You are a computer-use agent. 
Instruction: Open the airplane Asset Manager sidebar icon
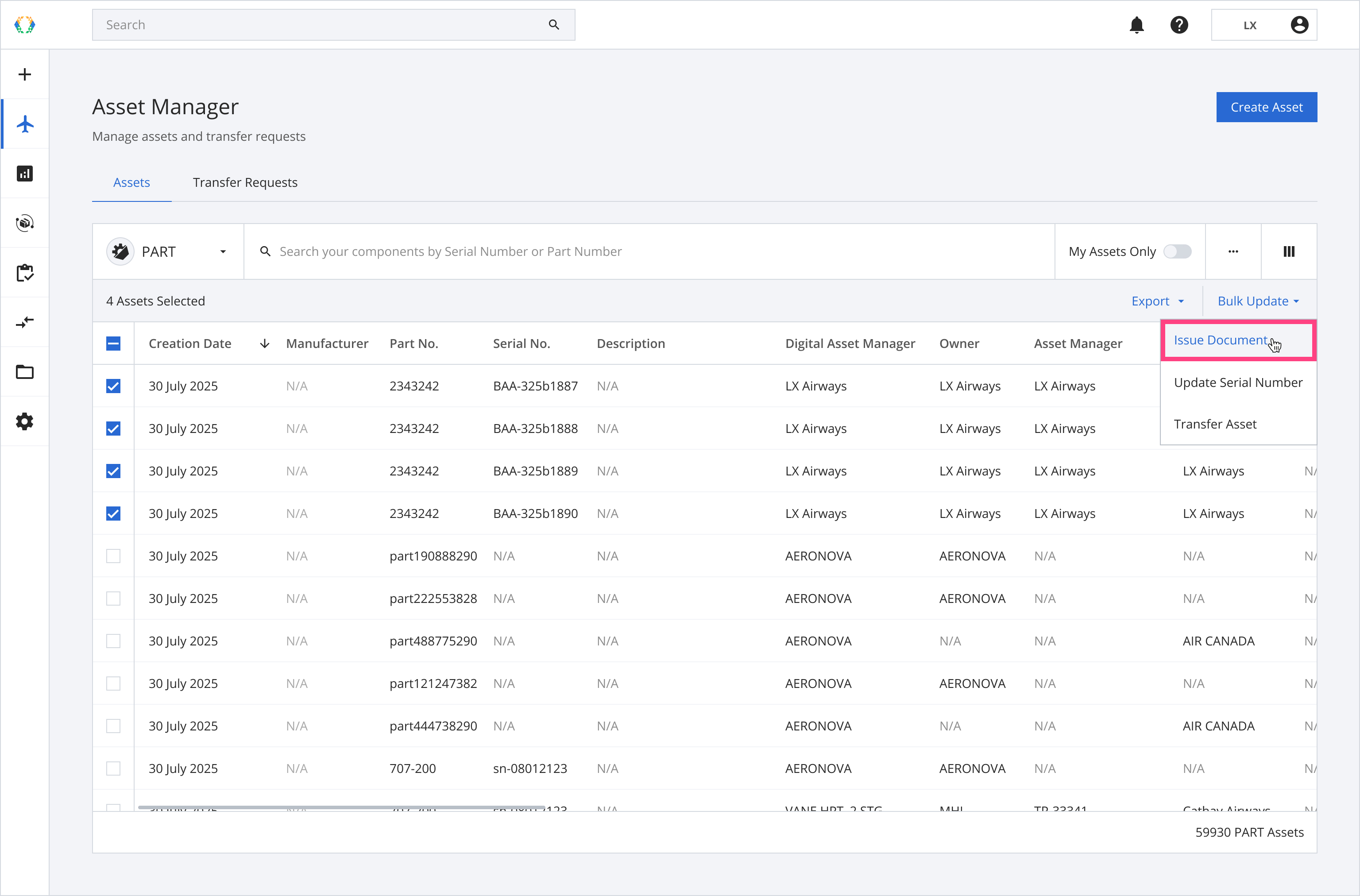click(25, 124)
